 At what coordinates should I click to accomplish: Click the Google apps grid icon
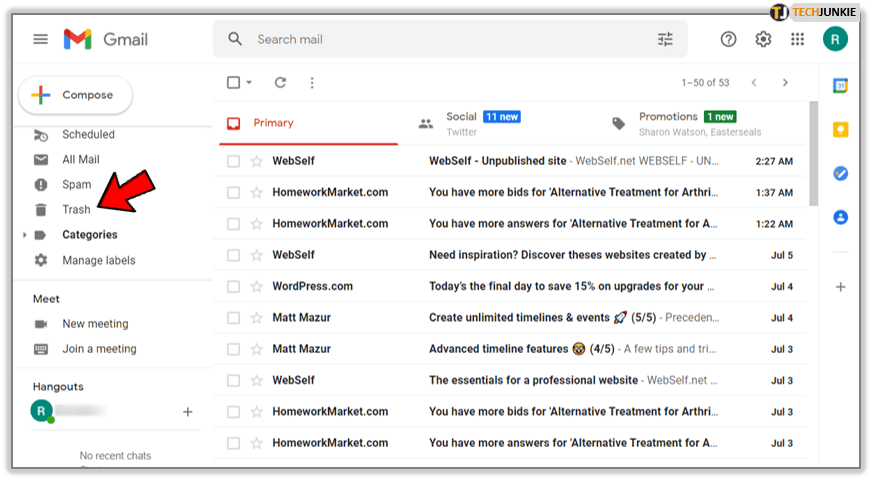coord(797,39)
